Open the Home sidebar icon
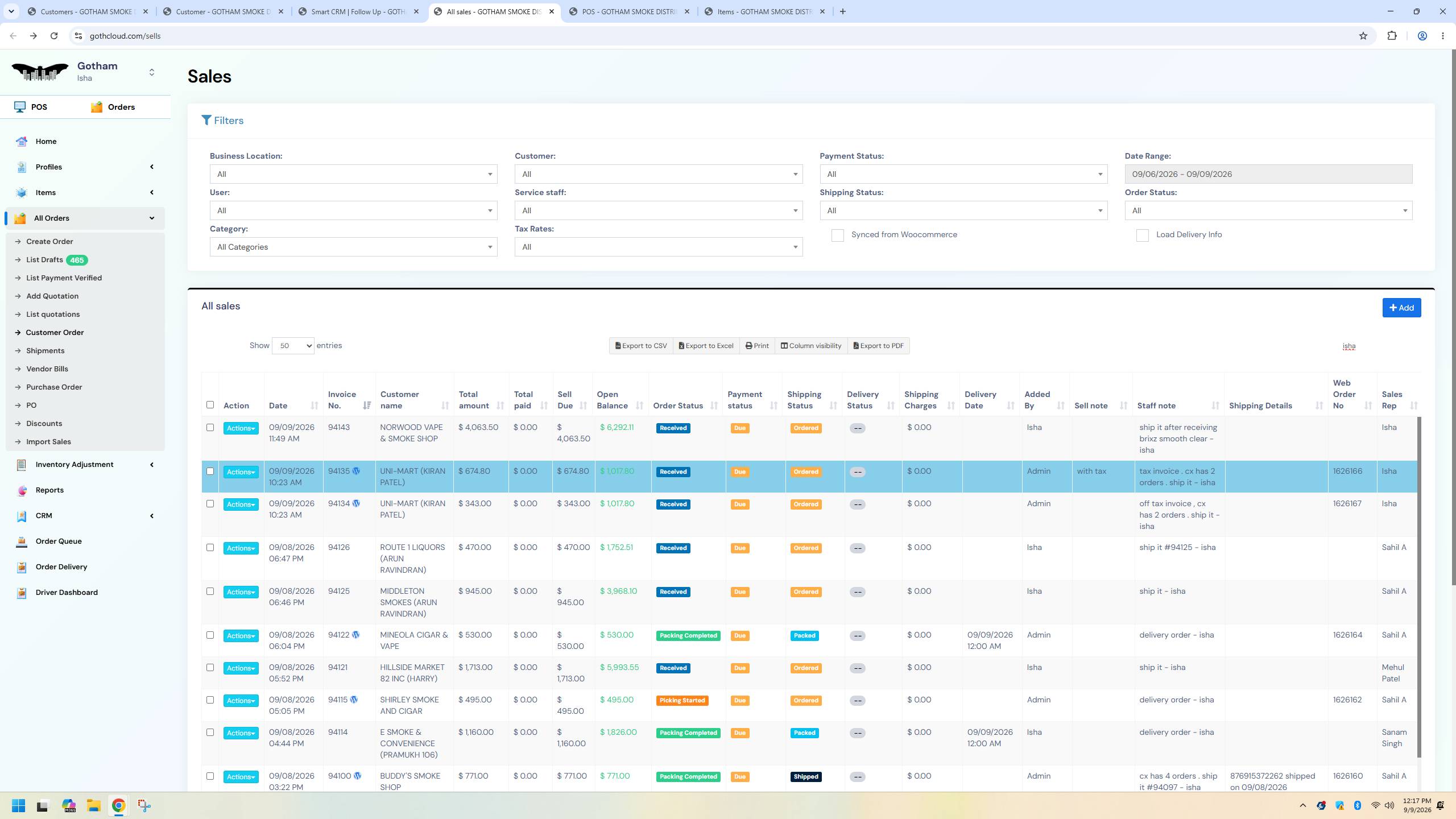This screenshot has width=1456, height=819. 22,142
